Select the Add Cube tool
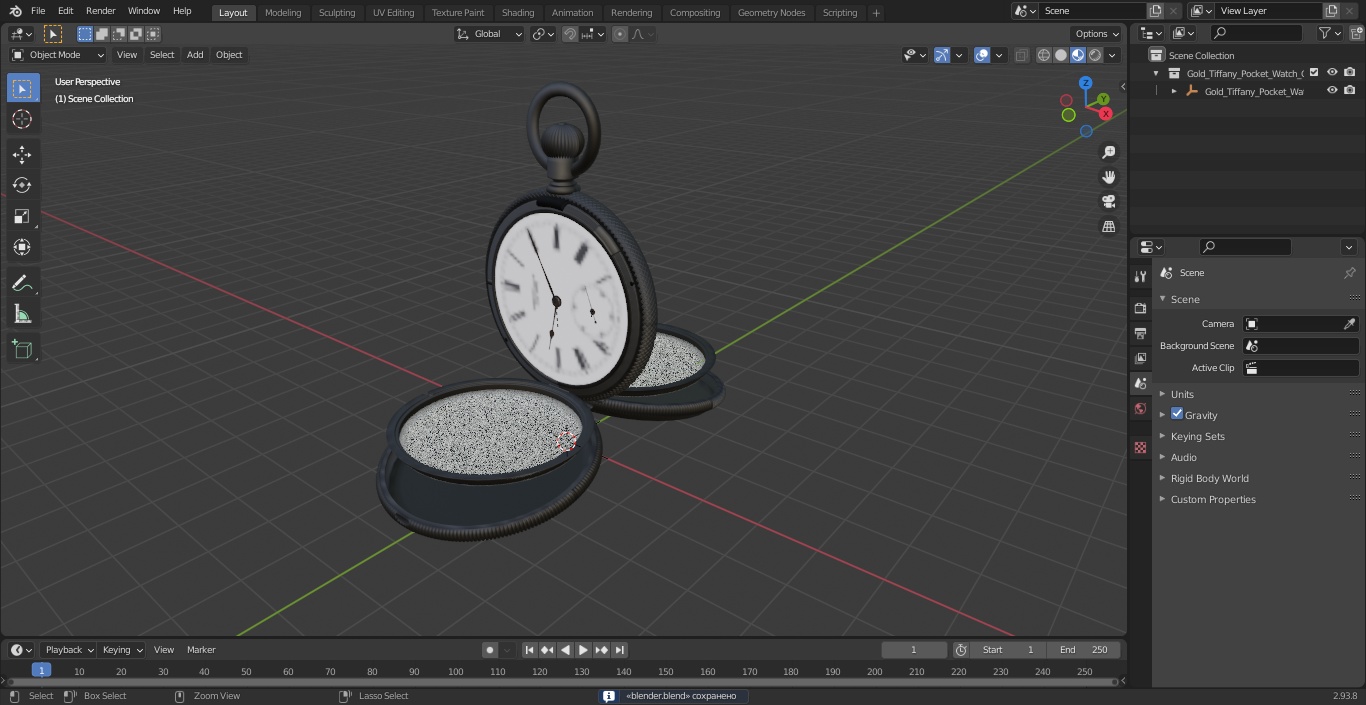The image size is (1366, 705). coord(22,349)
